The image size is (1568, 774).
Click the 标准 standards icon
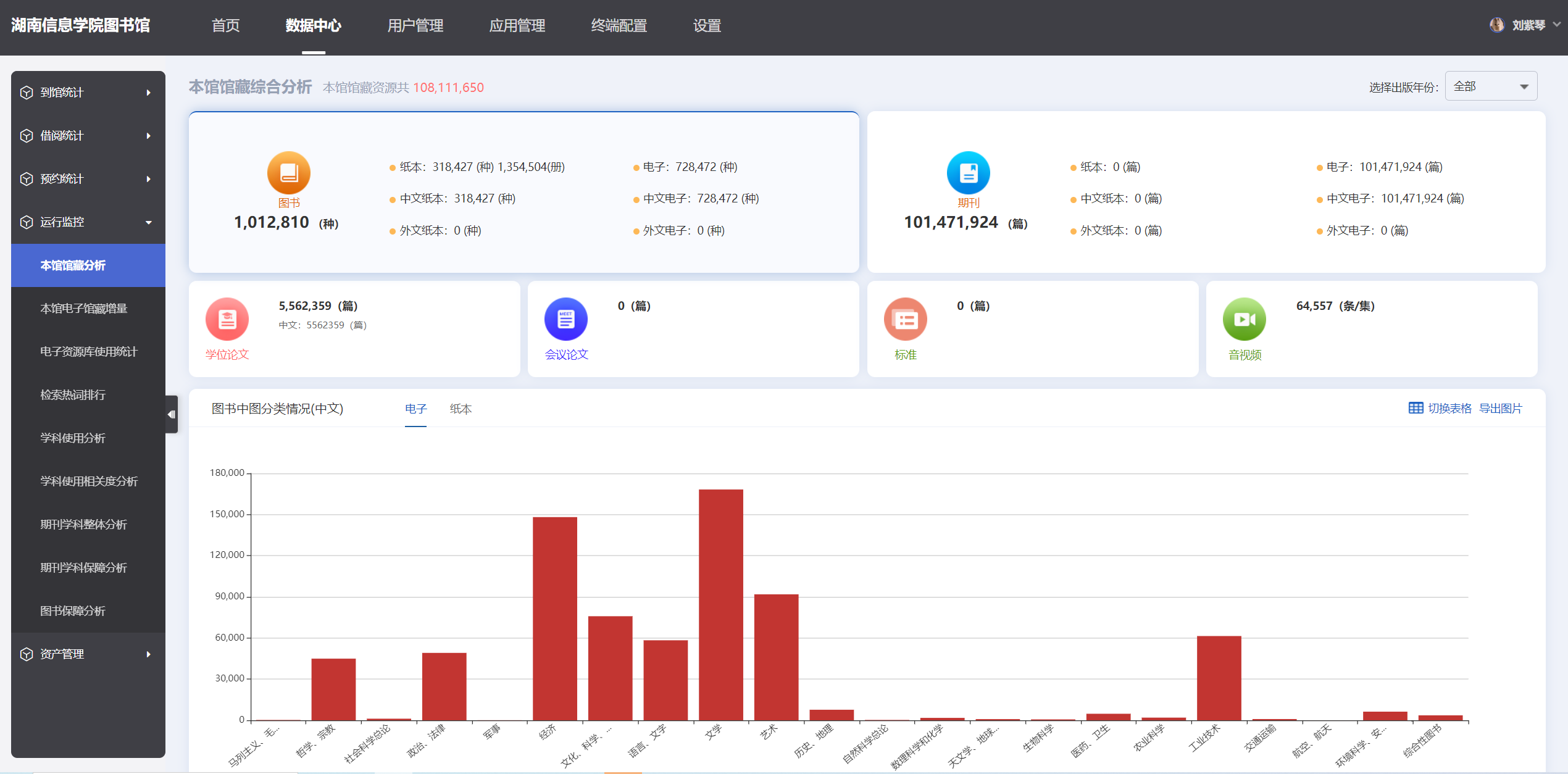[x=905, y=319]
